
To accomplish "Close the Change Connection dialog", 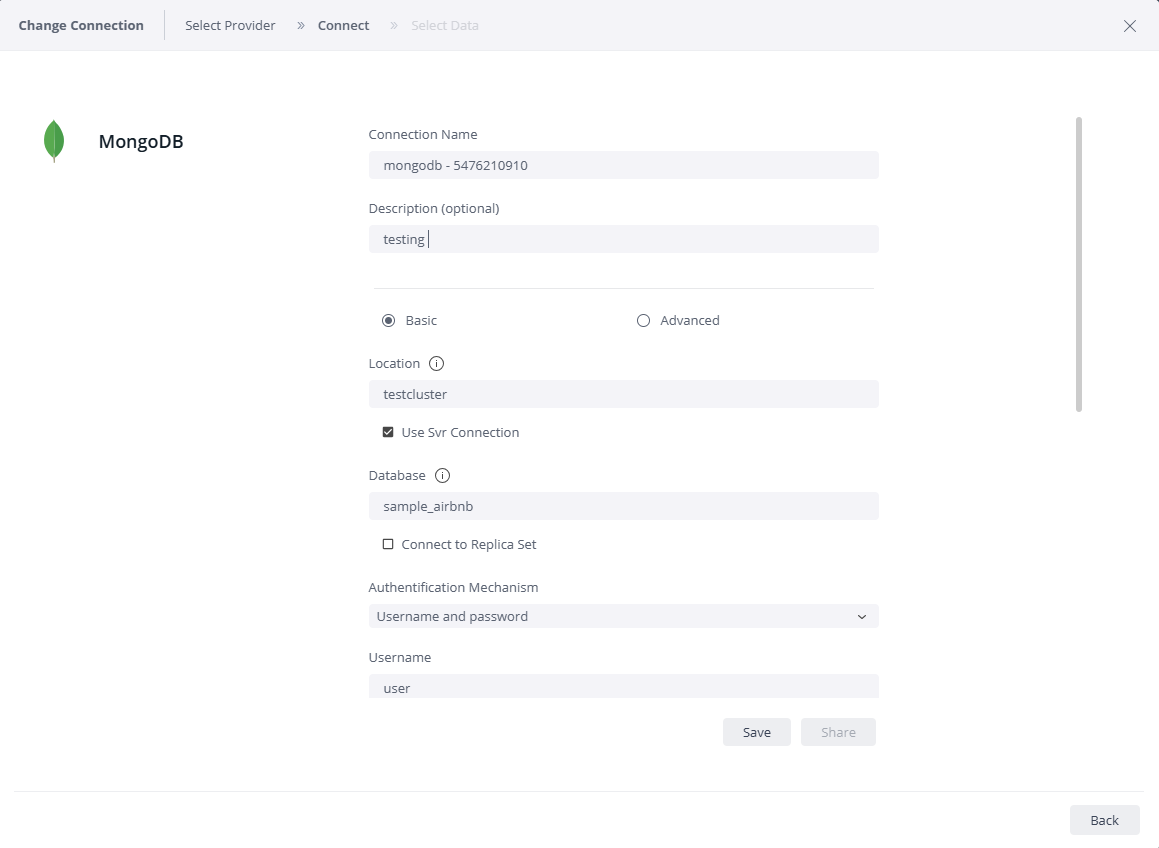I will tap(1129, 26).
